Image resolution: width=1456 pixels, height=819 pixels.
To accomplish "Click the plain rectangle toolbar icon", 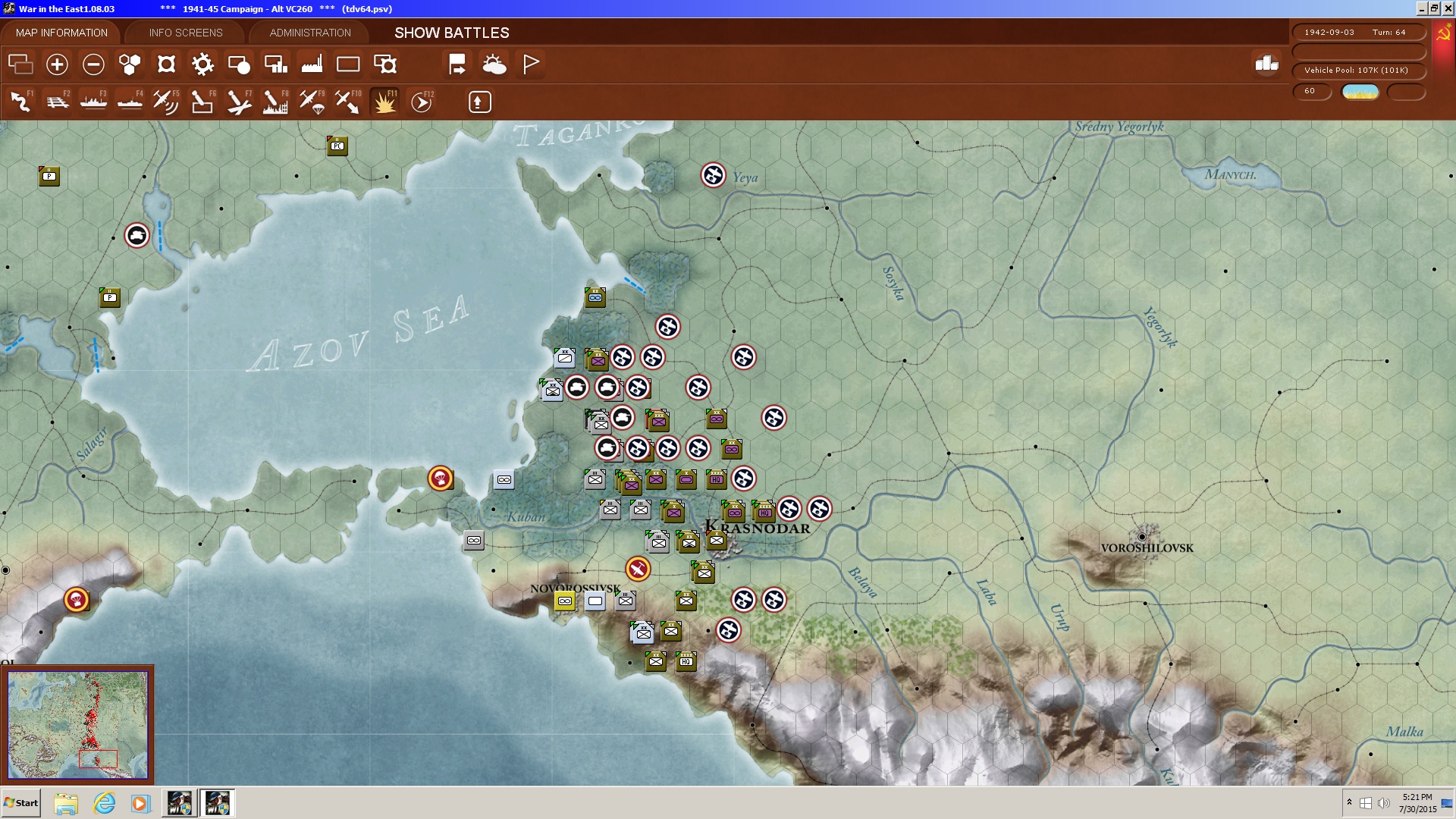I will tap(348, 64).
